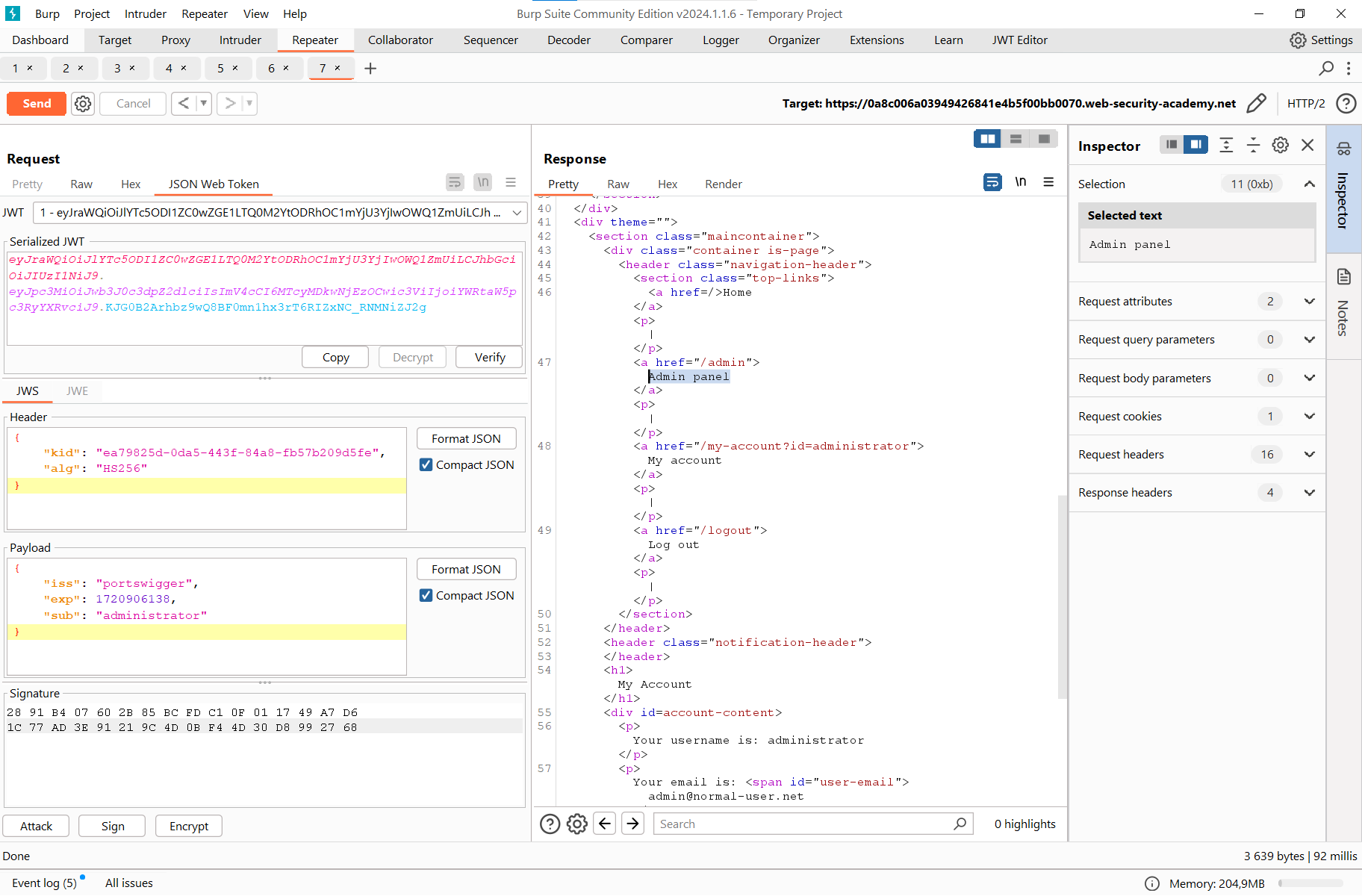
Task: Click Inspector sidebar icon
Action: [x=1344, y=149]
